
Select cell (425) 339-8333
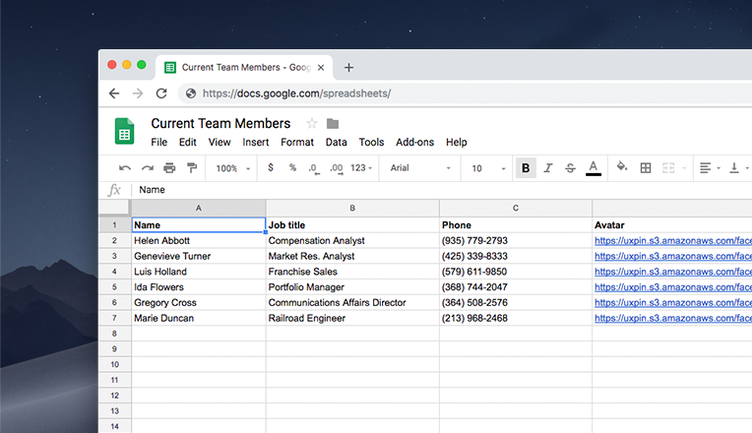point(516,256)
